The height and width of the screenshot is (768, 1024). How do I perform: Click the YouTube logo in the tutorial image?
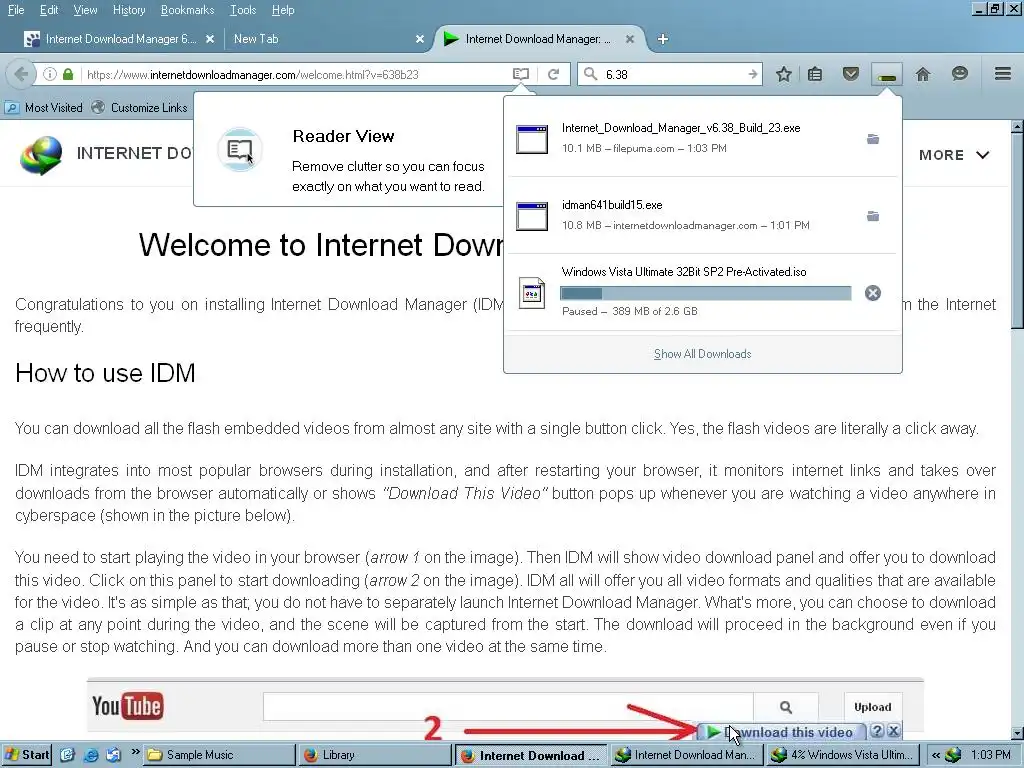[127, 706]
